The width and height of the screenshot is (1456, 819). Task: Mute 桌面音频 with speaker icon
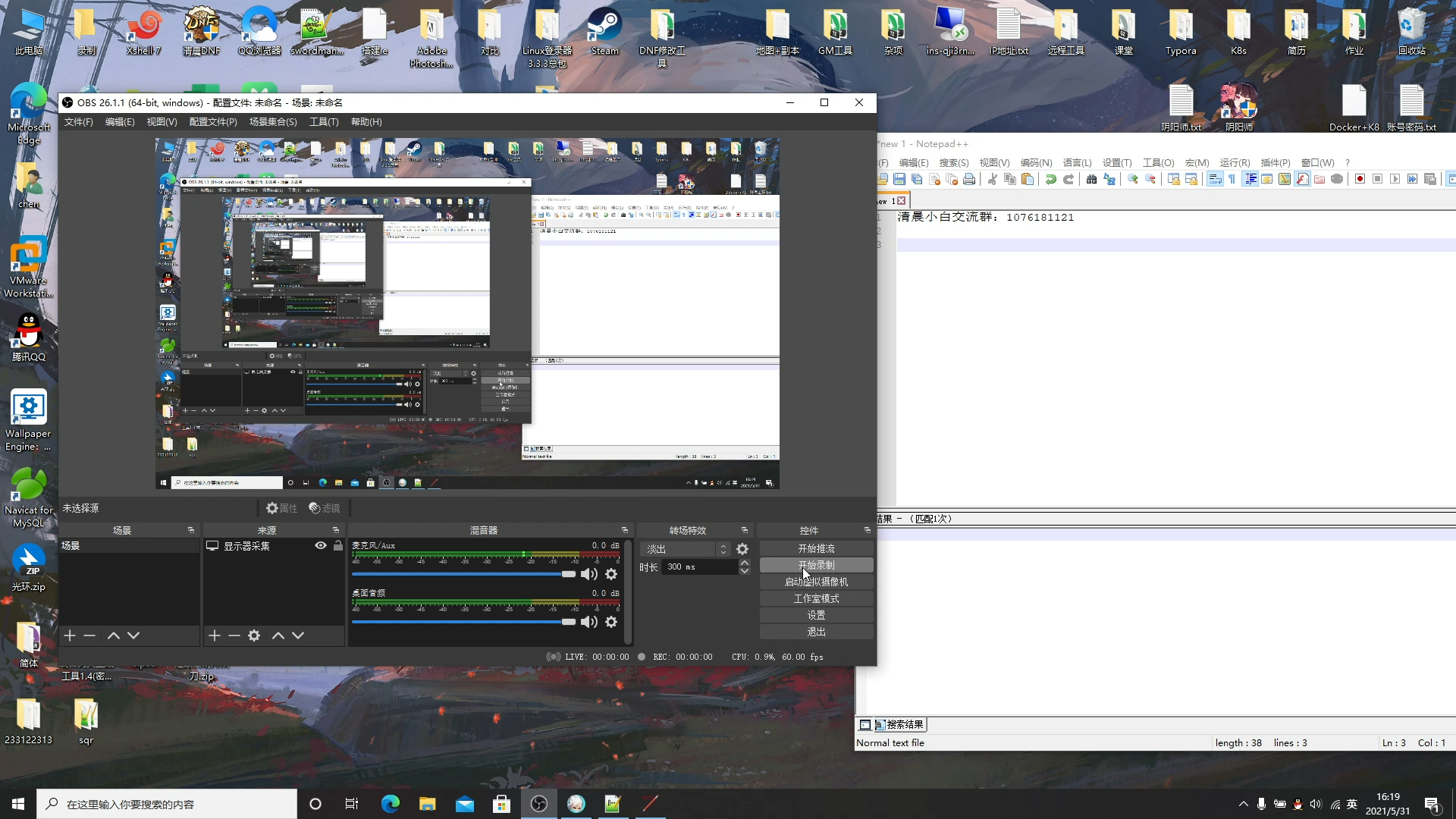pyautogui.click(x=588, y=622)
